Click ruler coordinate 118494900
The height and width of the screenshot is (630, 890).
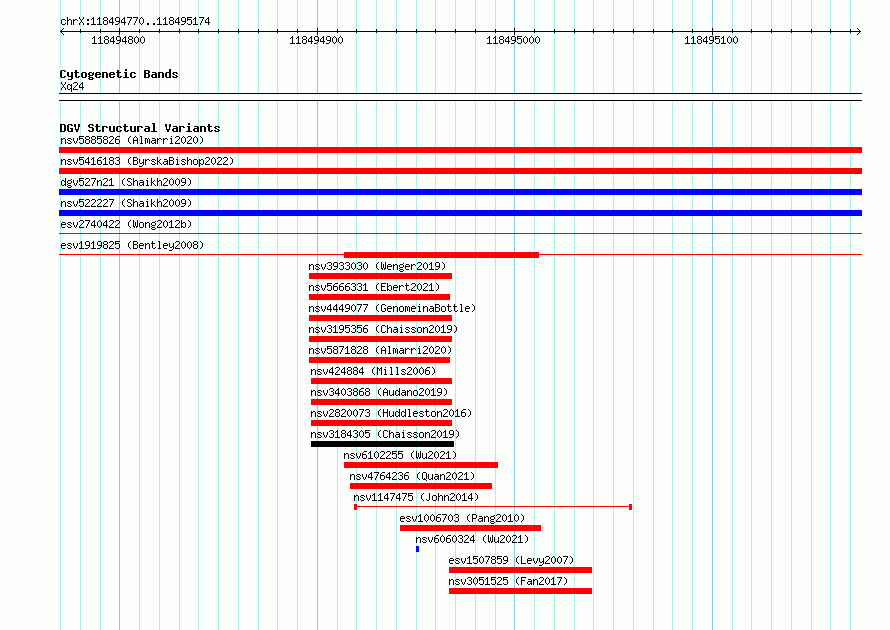point(316,40)
